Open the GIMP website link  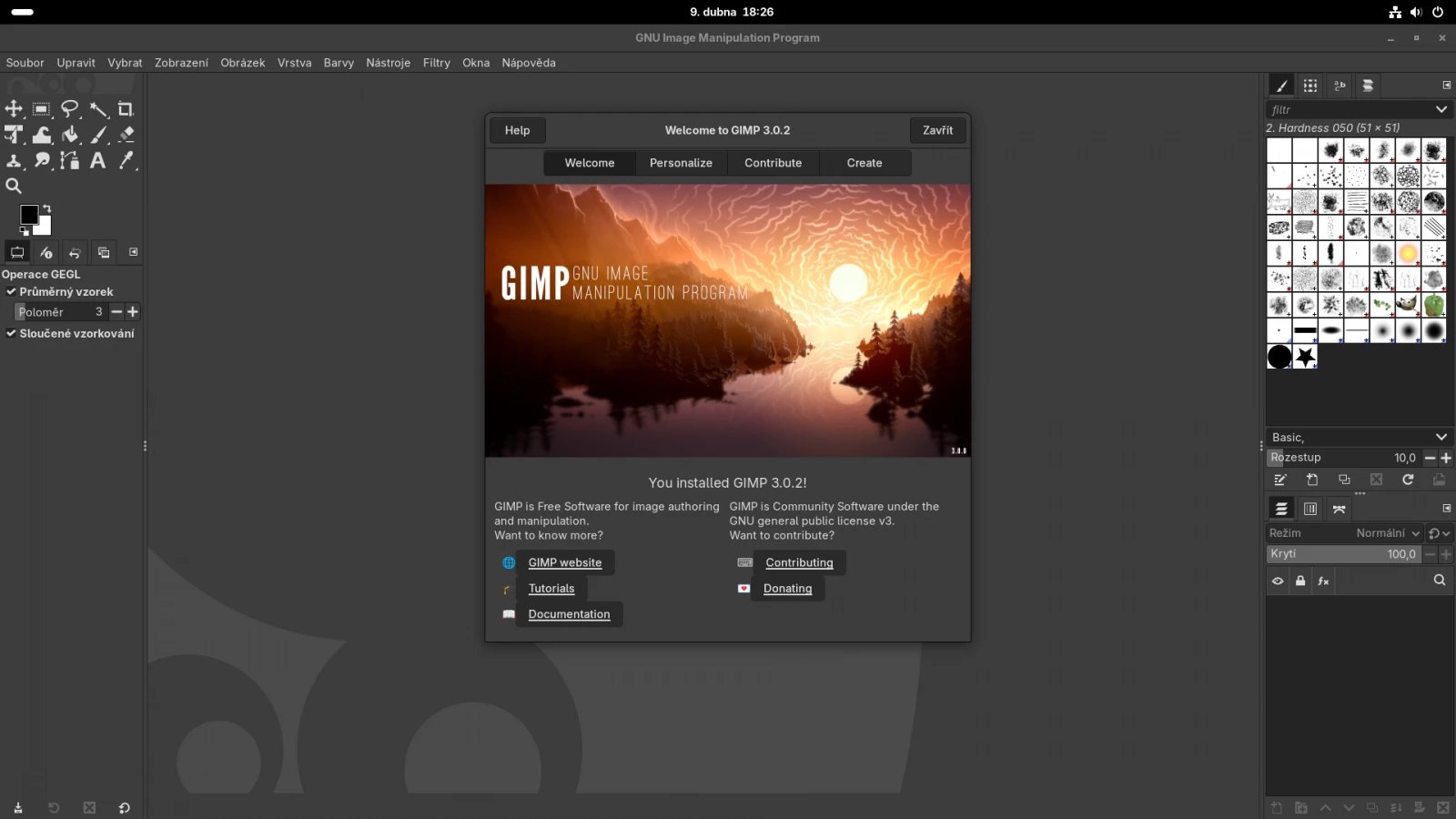pos(565,562)
